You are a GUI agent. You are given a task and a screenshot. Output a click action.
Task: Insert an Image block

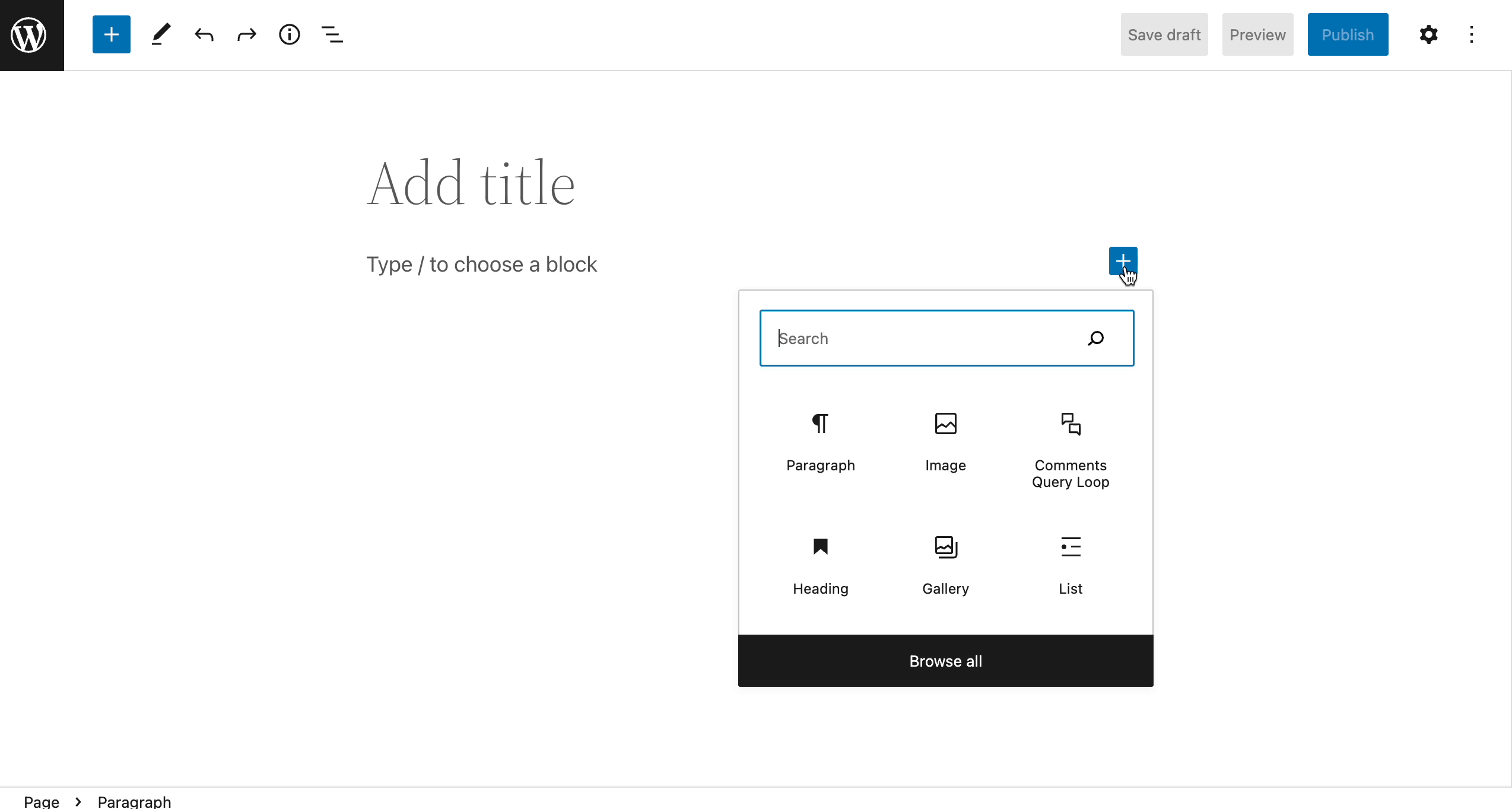[946, 442]
